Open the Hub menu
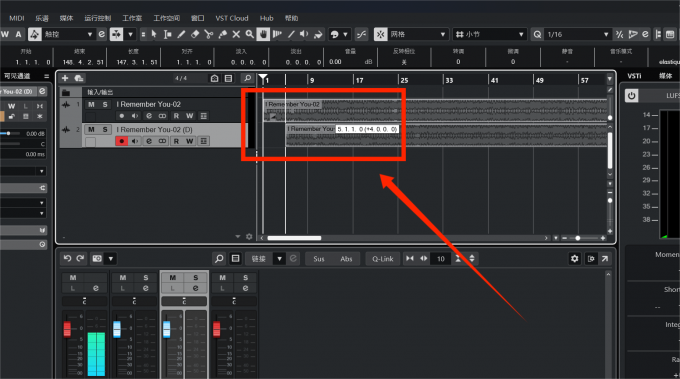Viewport: 680px width, 379px height. click(266, 18)
